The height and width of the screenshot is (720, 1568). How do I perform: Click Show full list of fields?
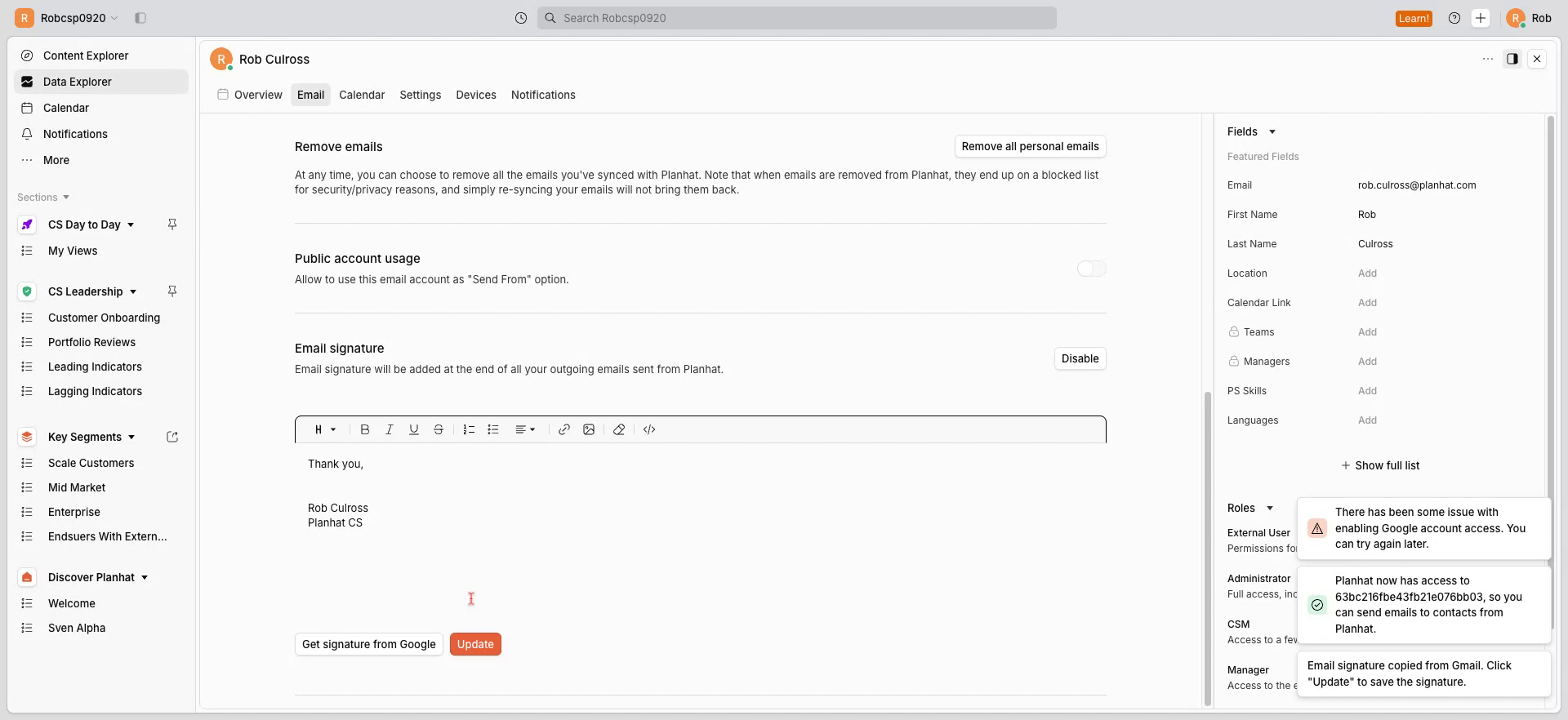[x=1380, y=465]
